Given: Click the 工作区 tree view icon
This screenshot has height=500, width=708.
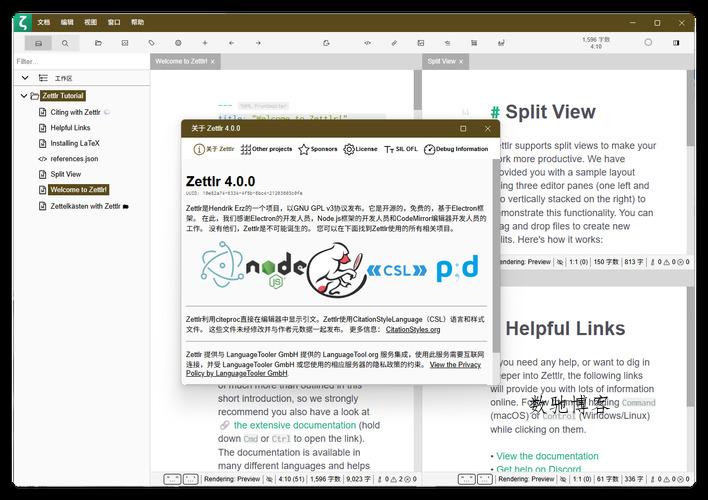Looking at the screenshot, I should (x=43, y=78).
